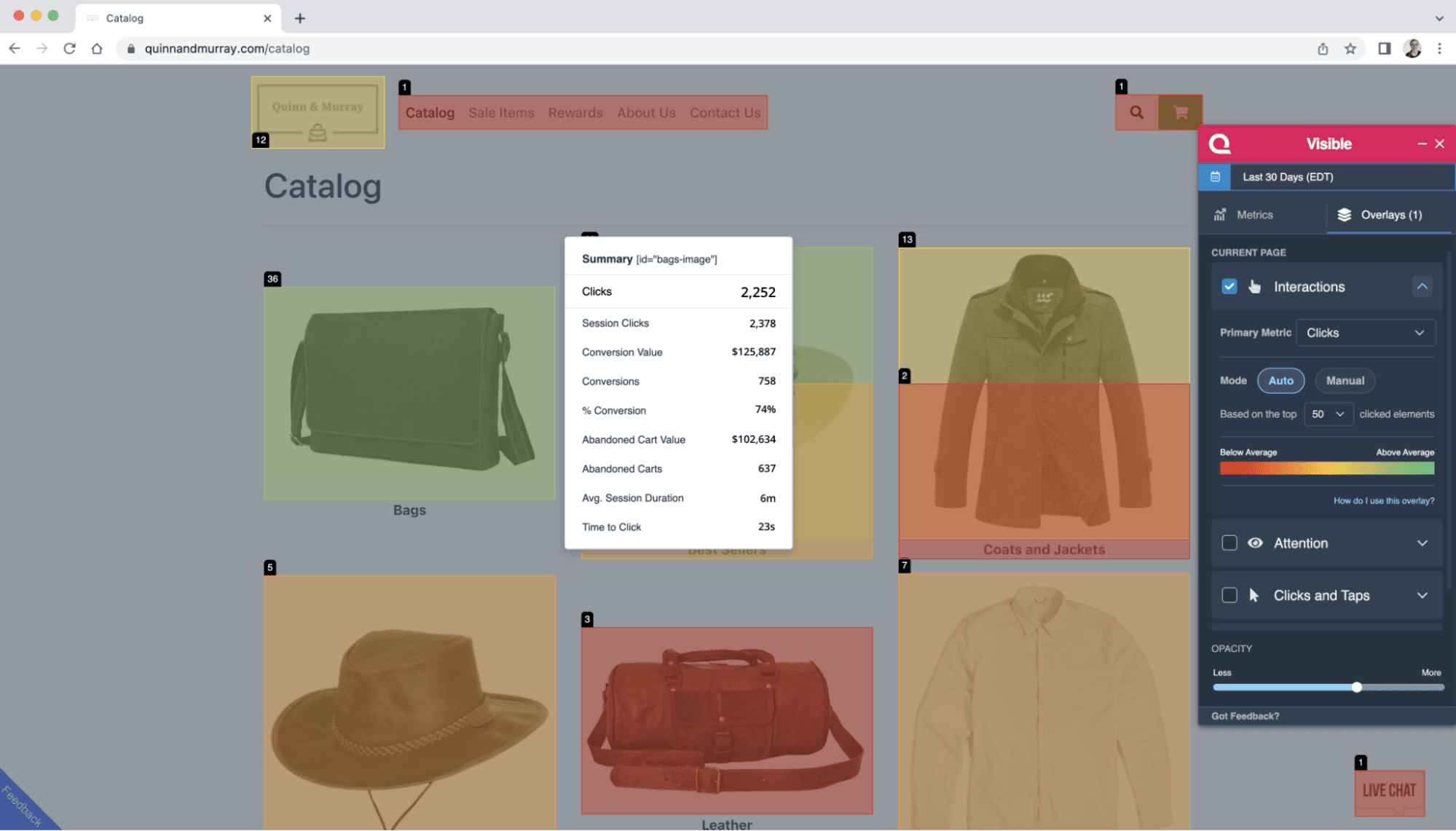The image size is (1456, 831).
Task: Click the cursor/interactions mode icon
Action: (1255, 286)
